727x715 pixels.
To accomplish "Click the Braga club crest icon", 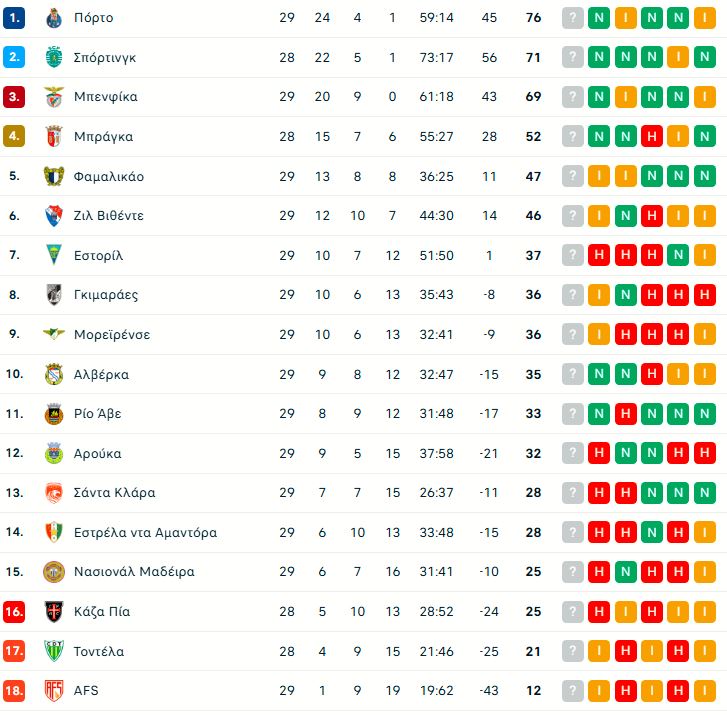I will click(54, 137).
